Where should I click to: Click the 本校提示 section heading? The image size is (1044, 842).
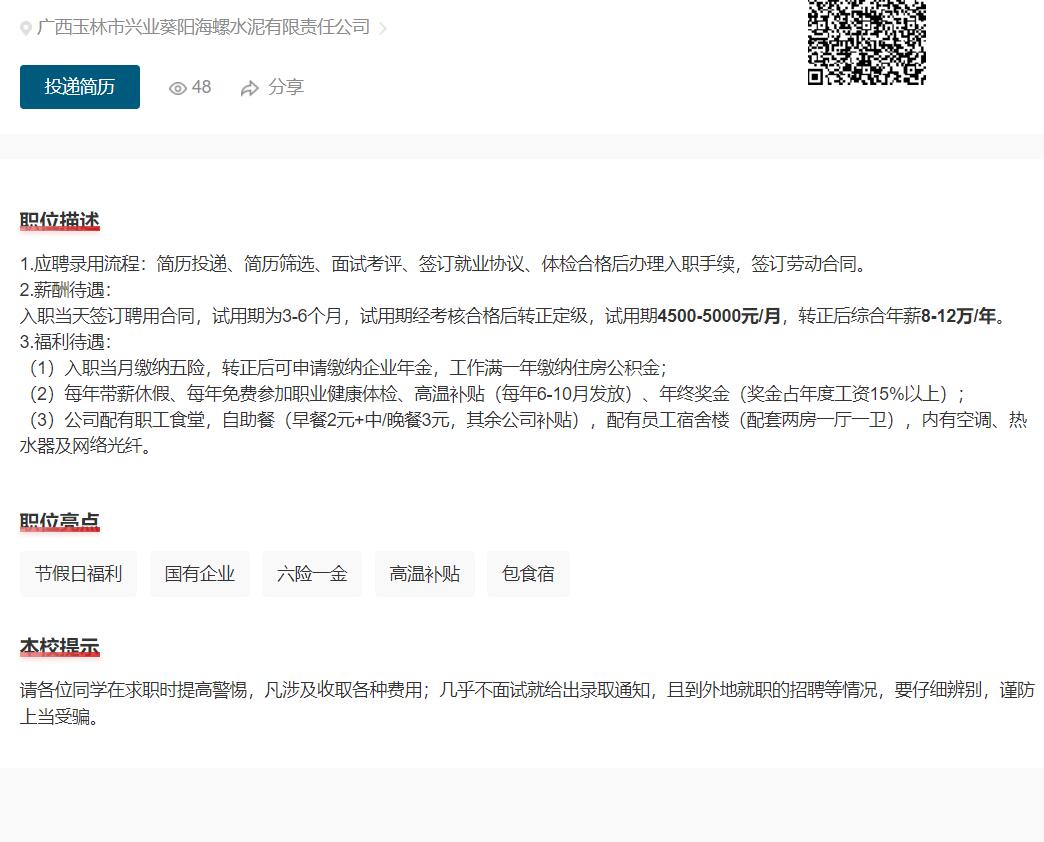[x=60, y=647]
